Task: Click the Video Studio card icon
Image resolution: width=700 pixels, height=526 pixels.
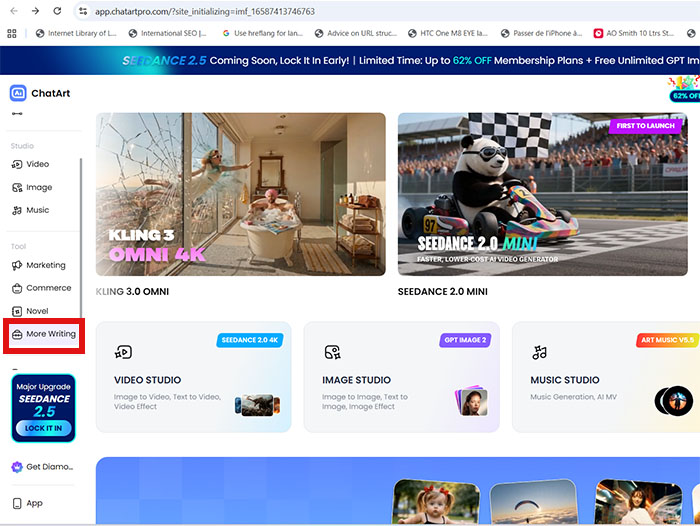Action: 123,352
